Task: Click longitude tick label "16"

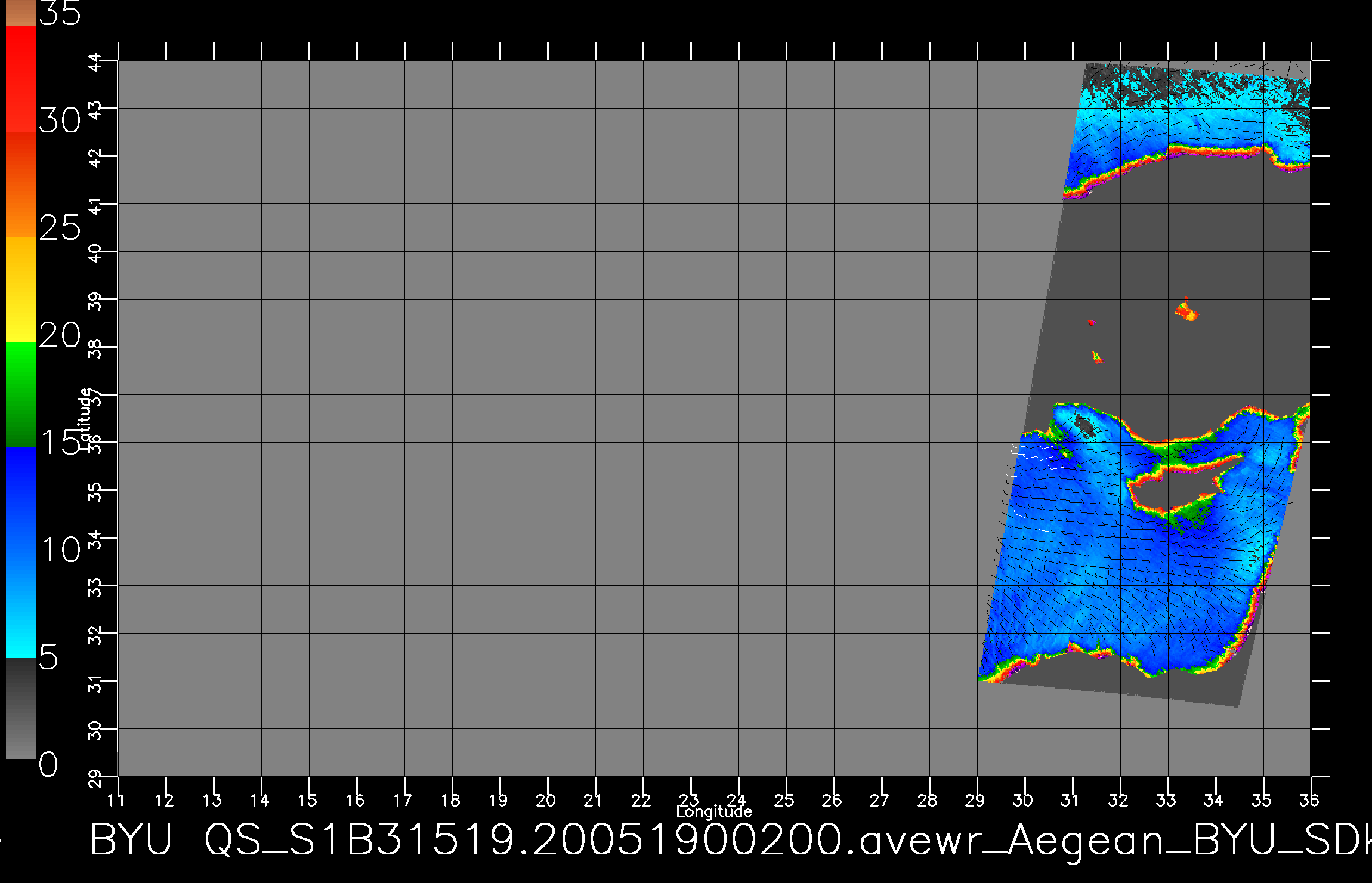Action: [355, 800]
